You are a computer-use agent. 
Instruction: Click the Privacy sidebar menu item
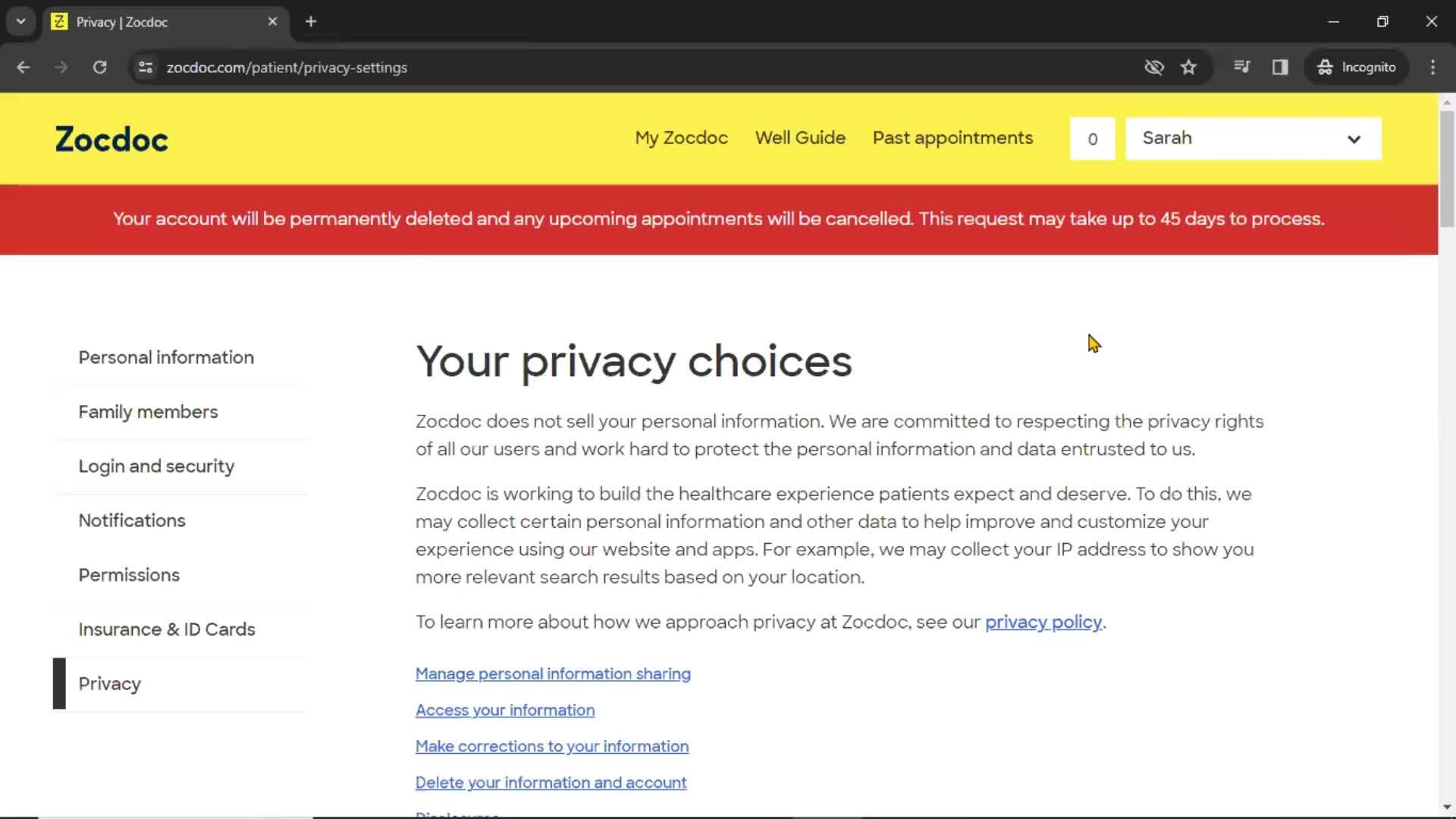[x=109, y=683]
